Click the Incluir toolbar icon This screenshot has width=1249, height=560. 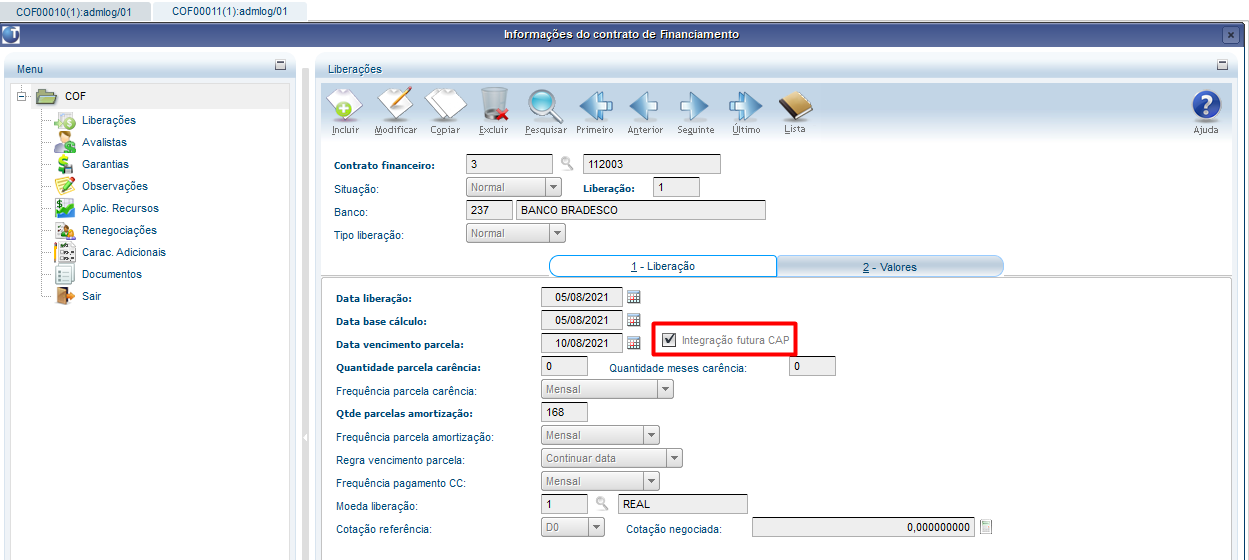(344, 106)
